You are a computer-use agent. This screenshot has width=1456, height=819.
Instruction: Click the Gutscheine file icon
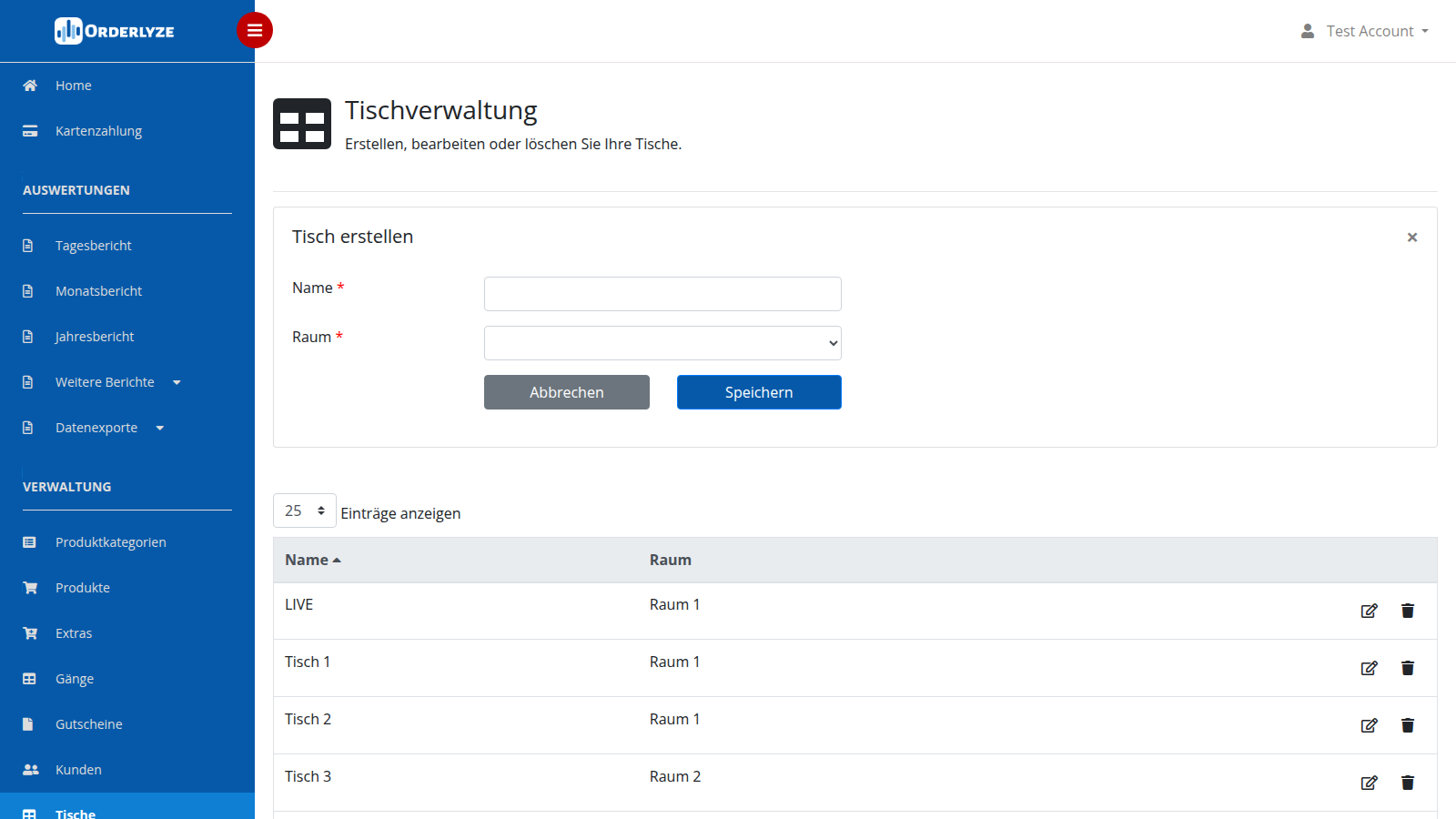click(x=28, y=724)
